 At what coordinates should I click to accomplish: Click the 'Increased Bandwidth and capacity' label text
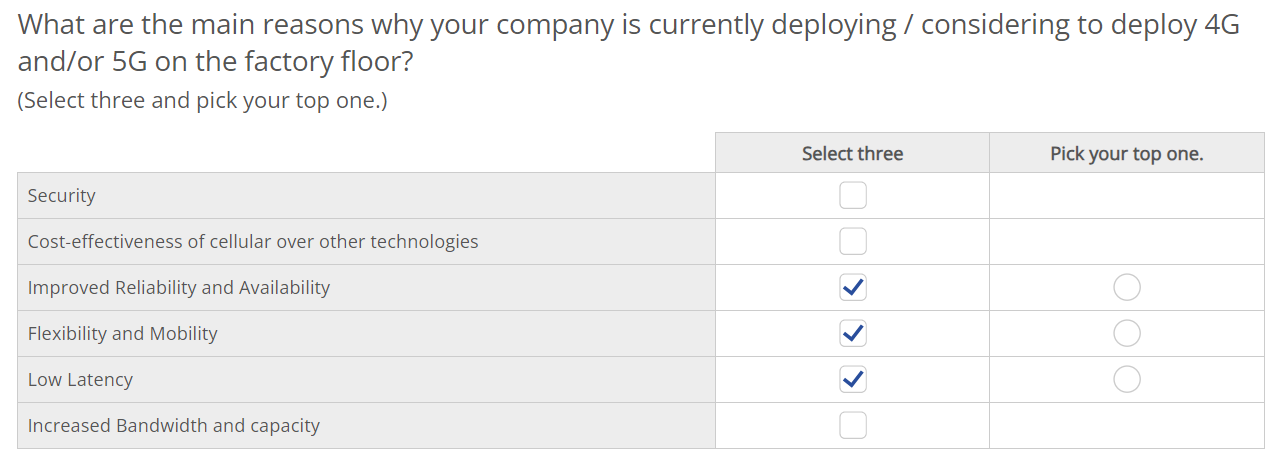(x=174, y=426)
